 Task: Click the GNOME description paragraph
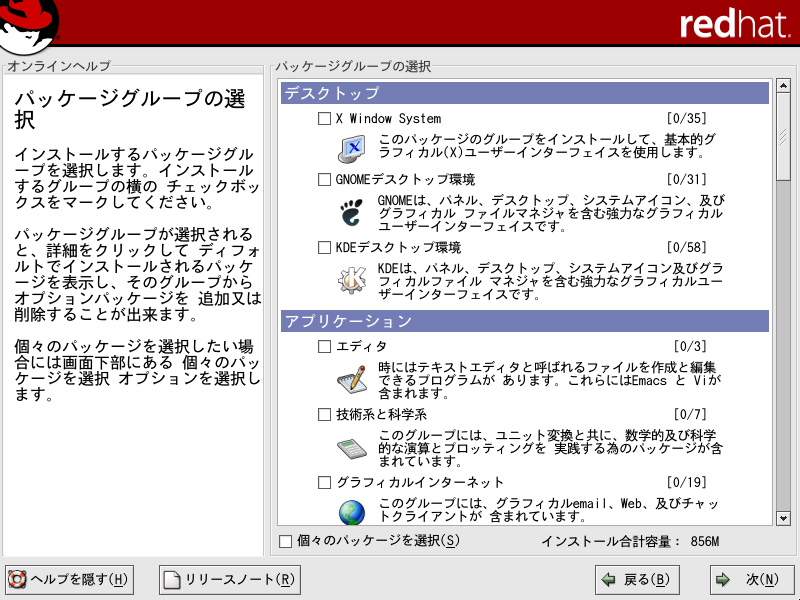[x=551, y=213]
